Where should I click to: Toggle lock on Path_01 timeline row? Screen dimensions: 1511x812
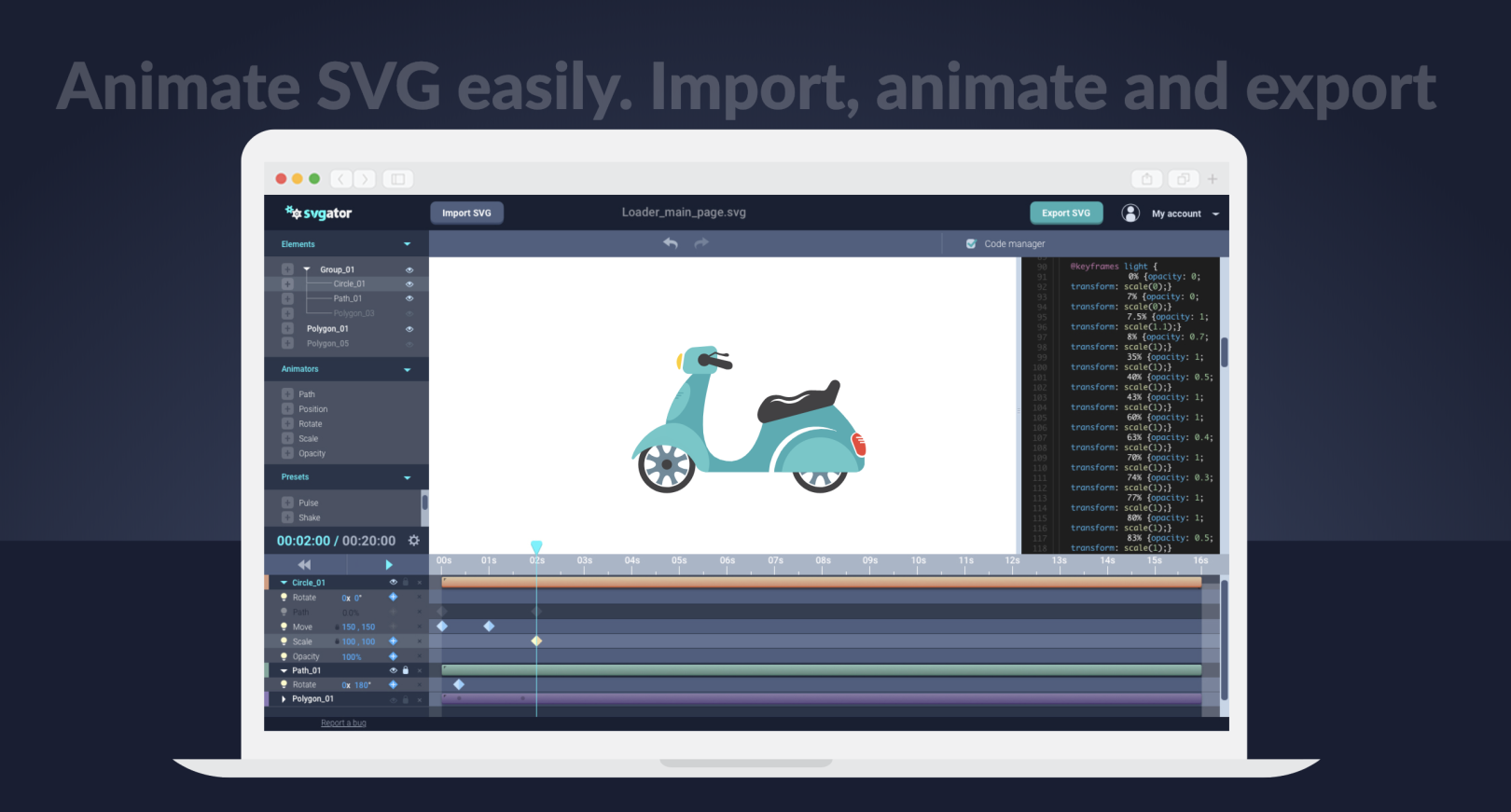406,670
